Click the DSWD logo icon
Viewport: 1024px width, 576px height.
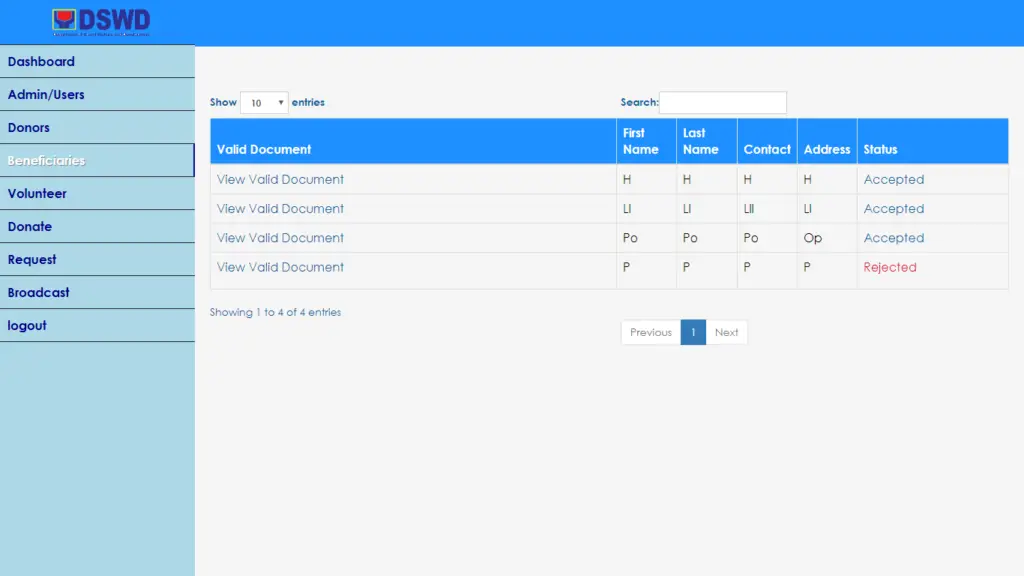(64, 19)
